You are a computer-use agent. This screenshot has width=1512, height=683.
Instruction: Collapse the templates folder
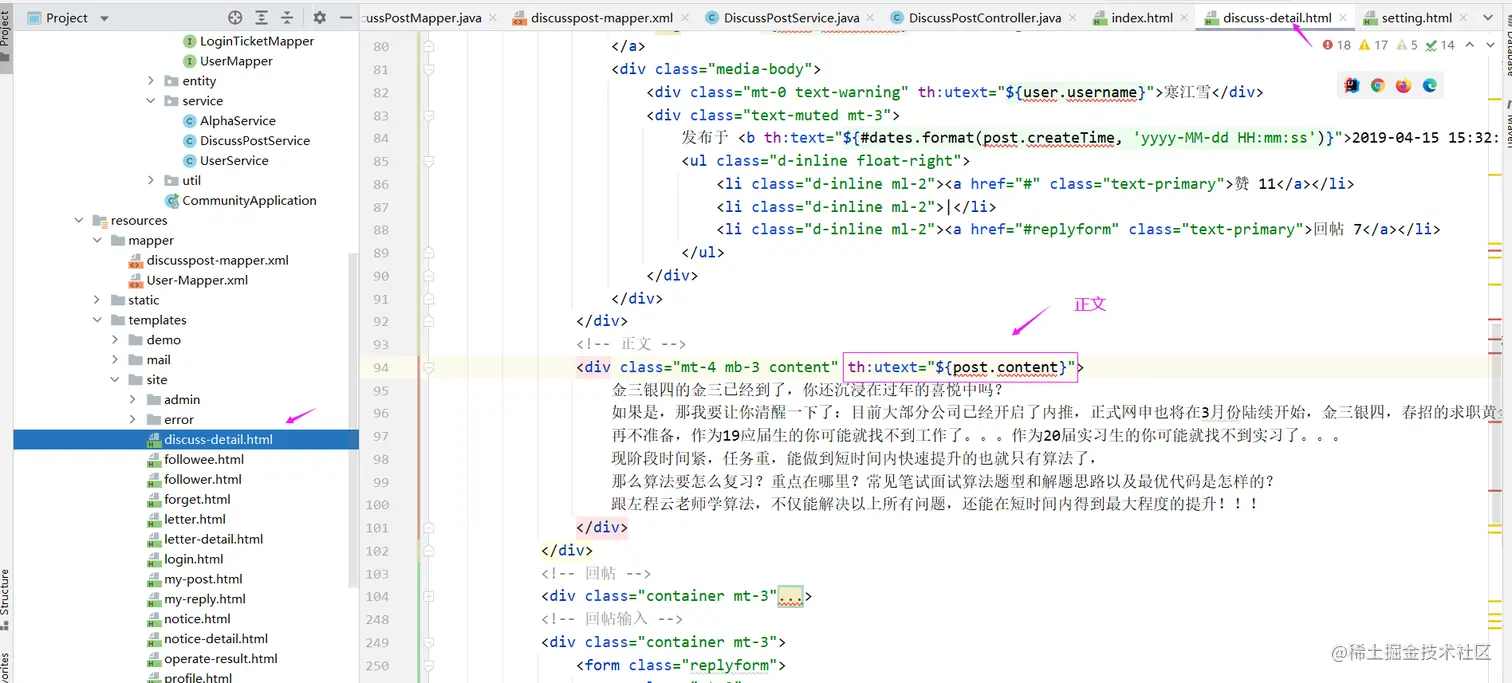coord(97,320)
